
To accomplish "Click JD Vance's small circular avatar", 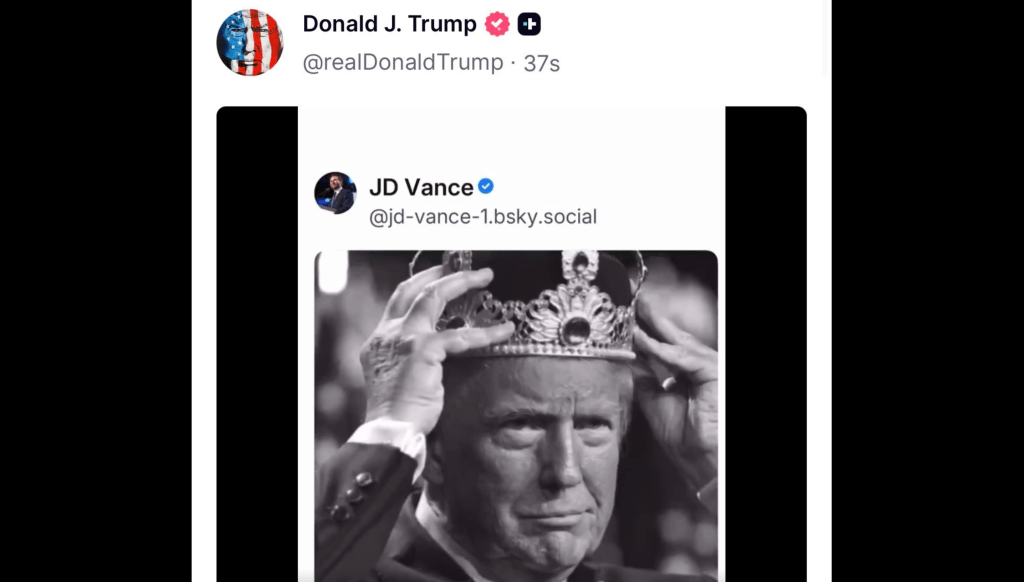I will pyautogui.click(x=335, y=193).
